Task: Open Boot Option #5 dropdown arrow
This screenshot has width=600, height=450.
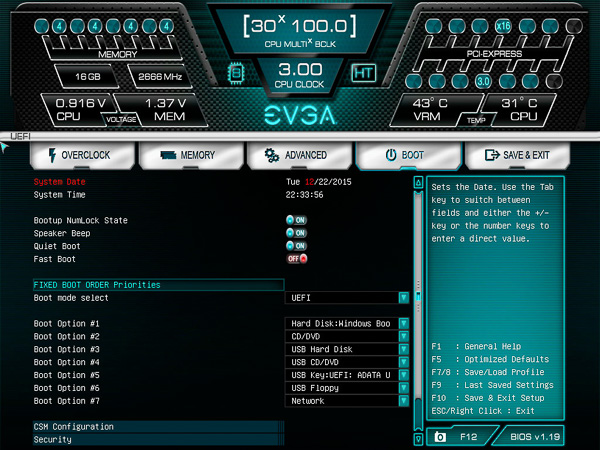Action: click(x=404, y=375)
